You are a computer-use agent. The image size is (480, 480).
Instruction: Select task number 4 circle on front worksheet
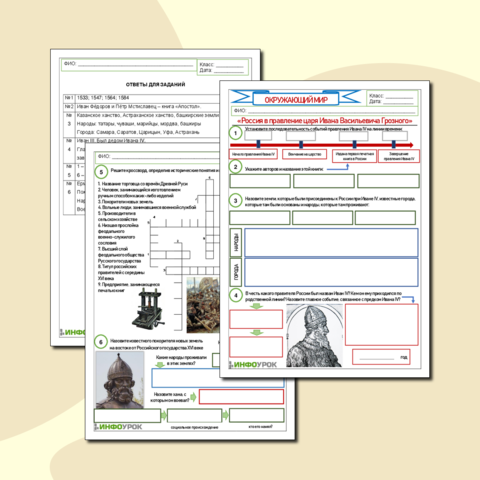pos(236,295)
